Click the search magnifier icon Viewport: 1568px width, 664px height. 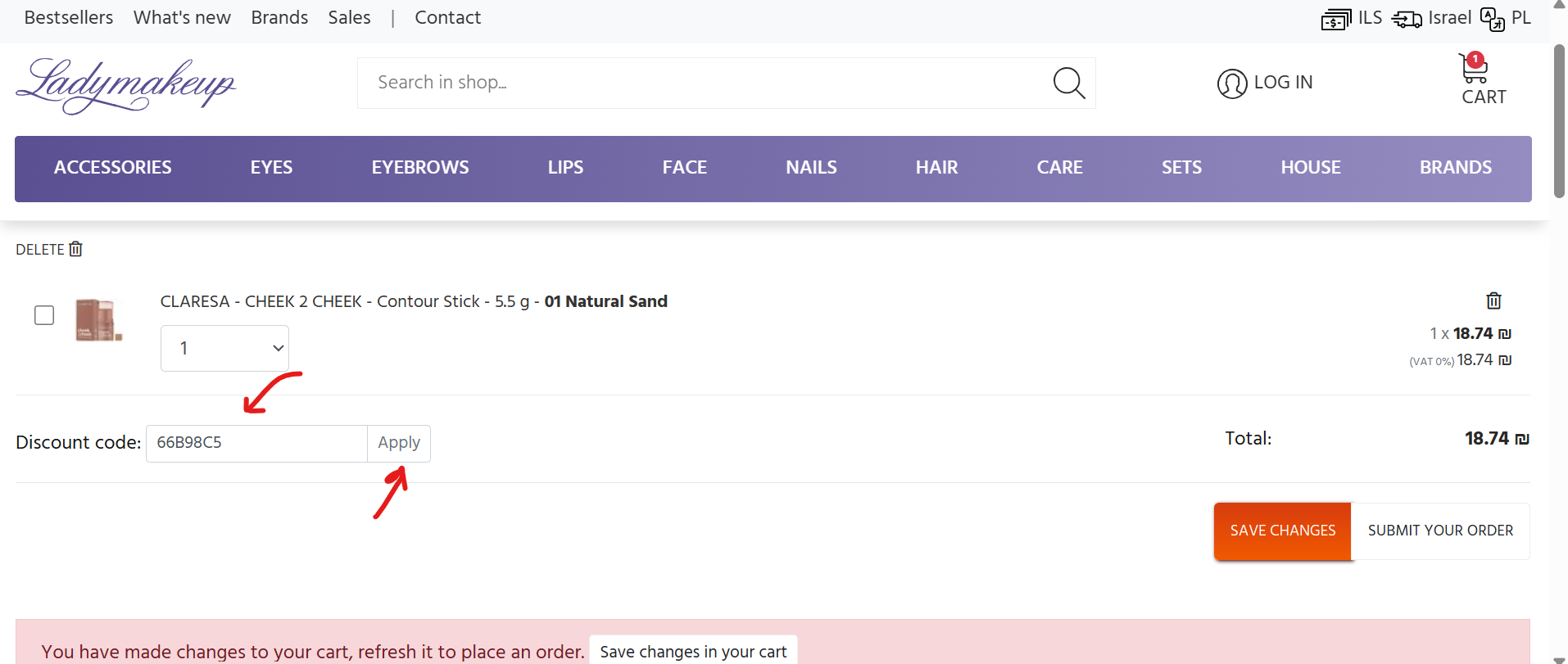[x=1068, y=83]
